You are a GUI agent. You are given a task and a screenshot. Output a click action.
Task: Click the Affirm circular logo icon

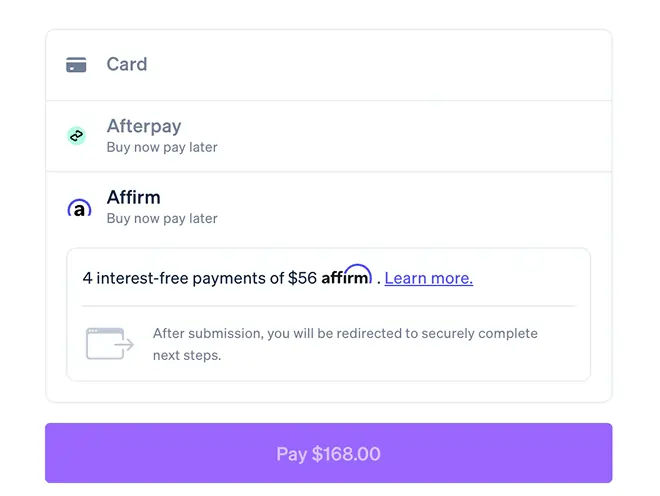click(x=79, y=208)
